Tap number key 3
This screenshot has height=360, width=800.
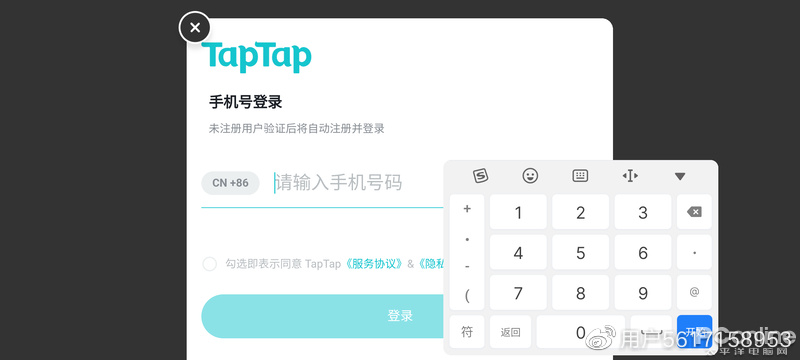pyautogui.click(x=643, y=212)
